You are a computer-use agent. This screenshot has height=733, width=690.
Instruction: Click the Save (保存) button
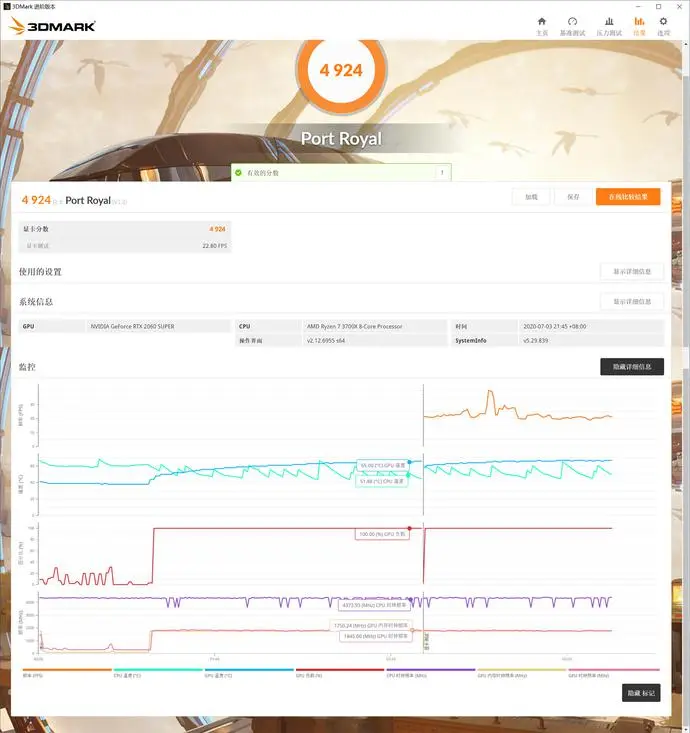573,197
